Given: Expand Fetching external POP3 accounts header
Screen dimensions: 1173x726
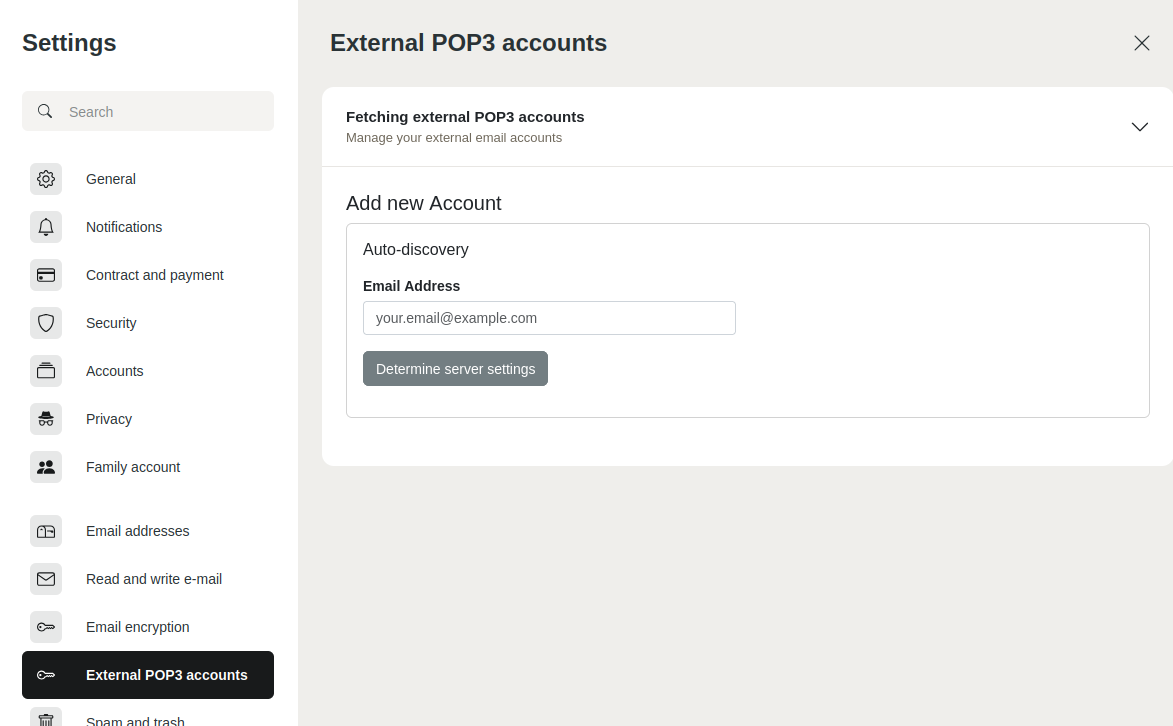Looking at the screenshot, I should pos(465,117).
